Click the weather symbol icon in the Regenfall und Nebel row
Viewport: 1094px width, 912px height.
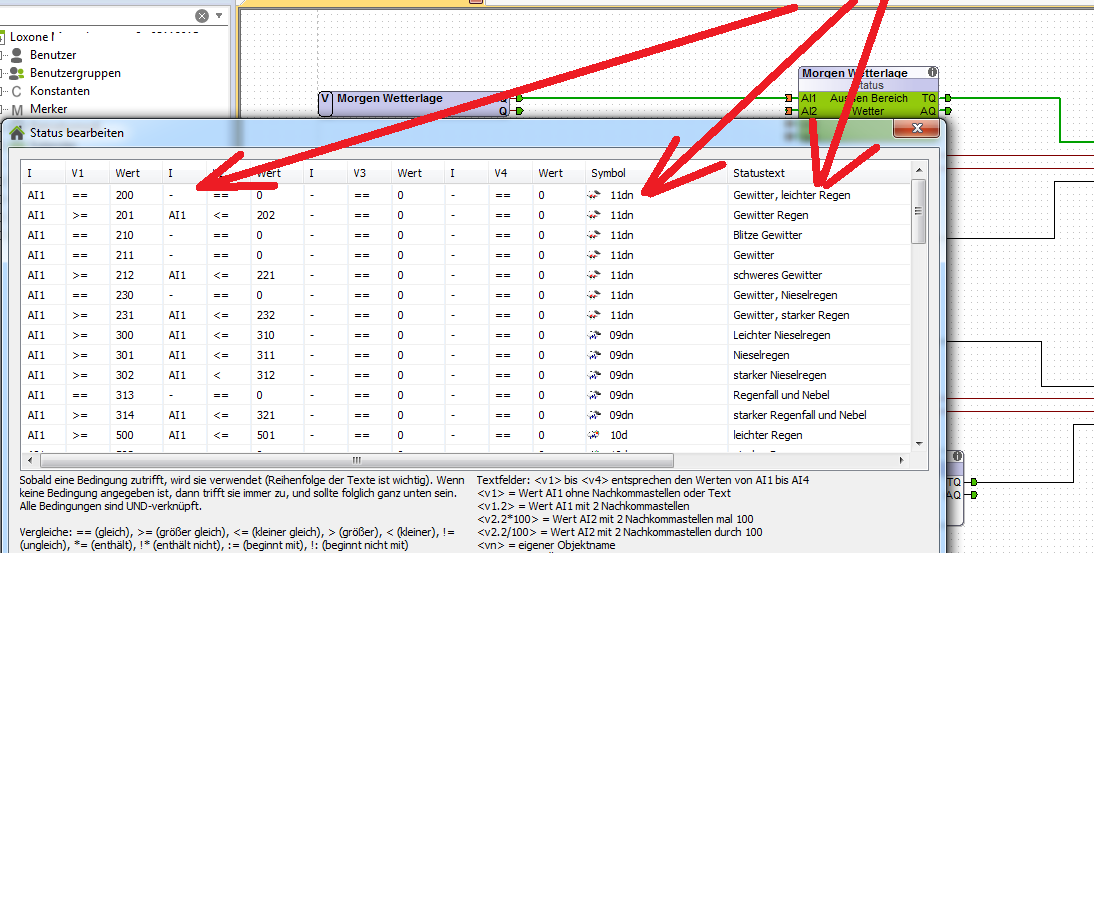click(594, 395)
